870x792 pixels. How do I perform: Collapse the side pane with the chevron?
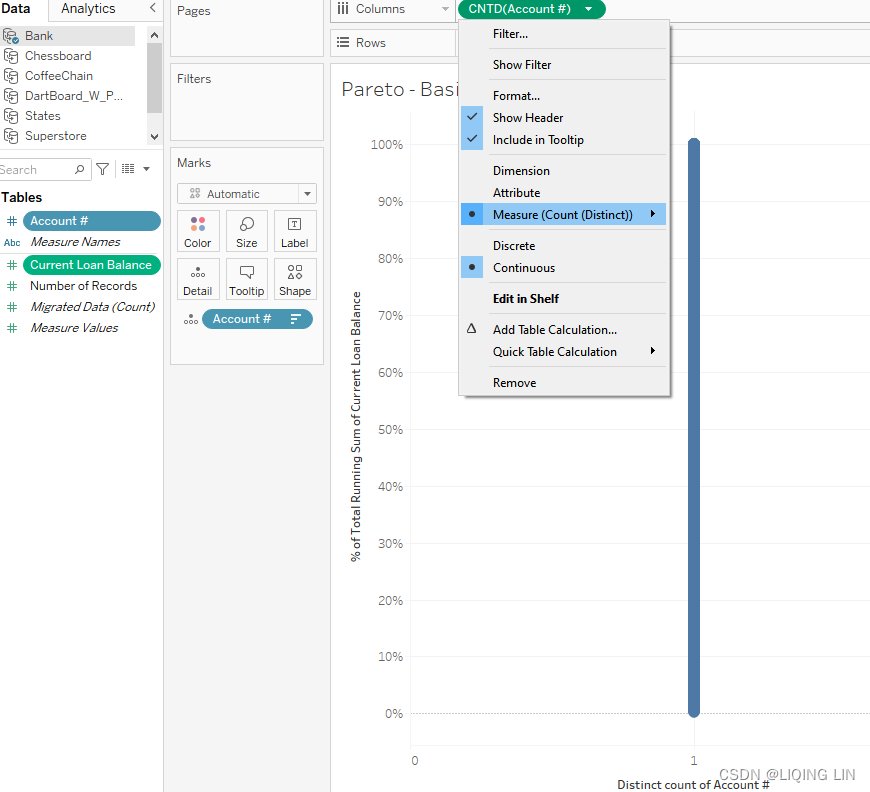(153, 8)
